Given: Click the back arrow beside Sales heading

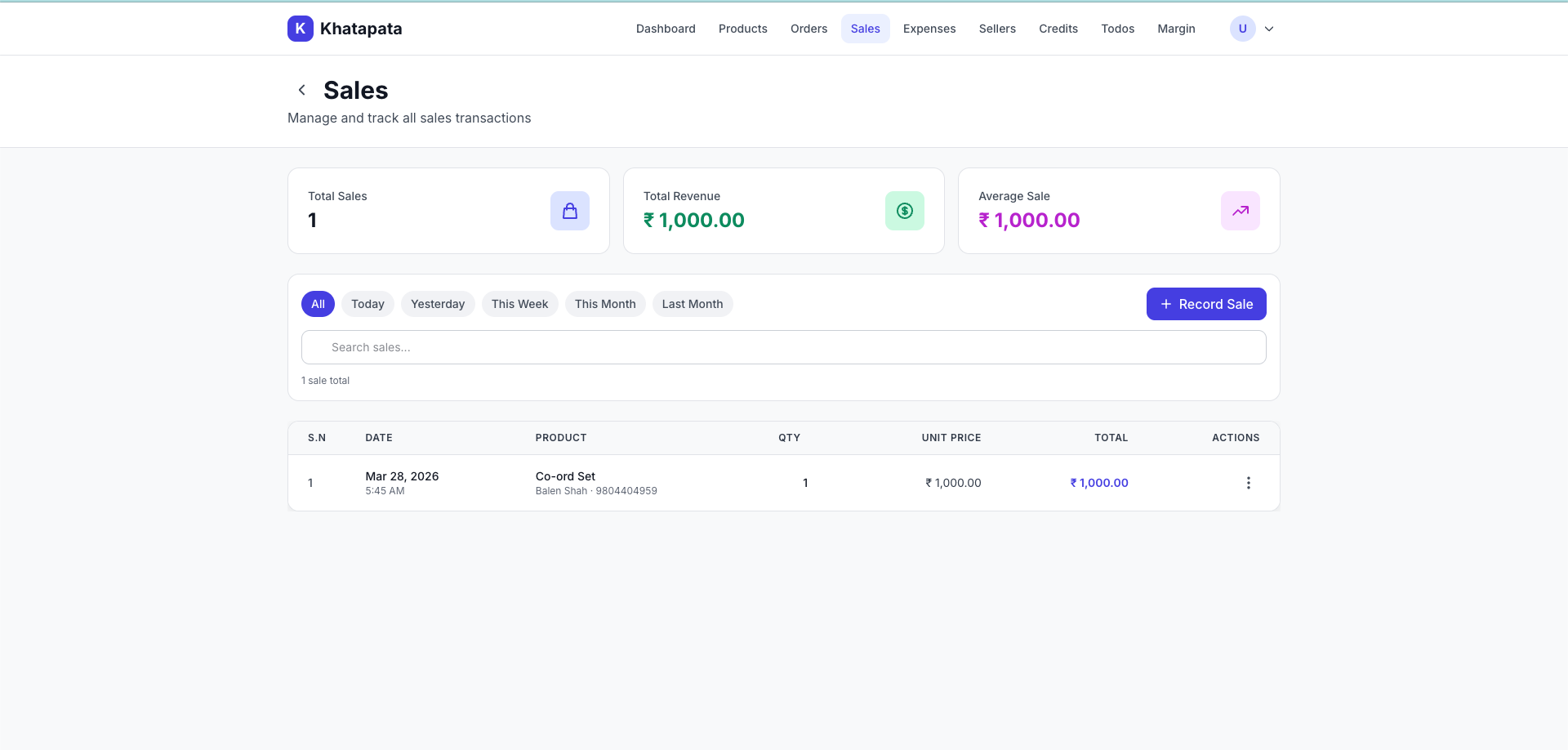Looking at the screenshot, I should [301, 89].
